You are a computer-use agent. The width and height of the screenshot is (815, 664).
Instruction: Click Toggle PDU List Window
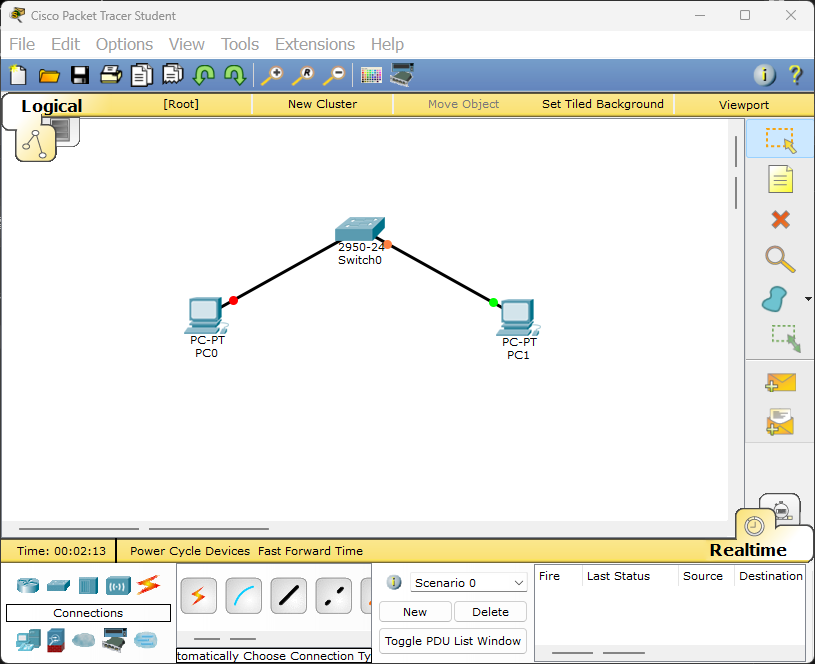453,641
